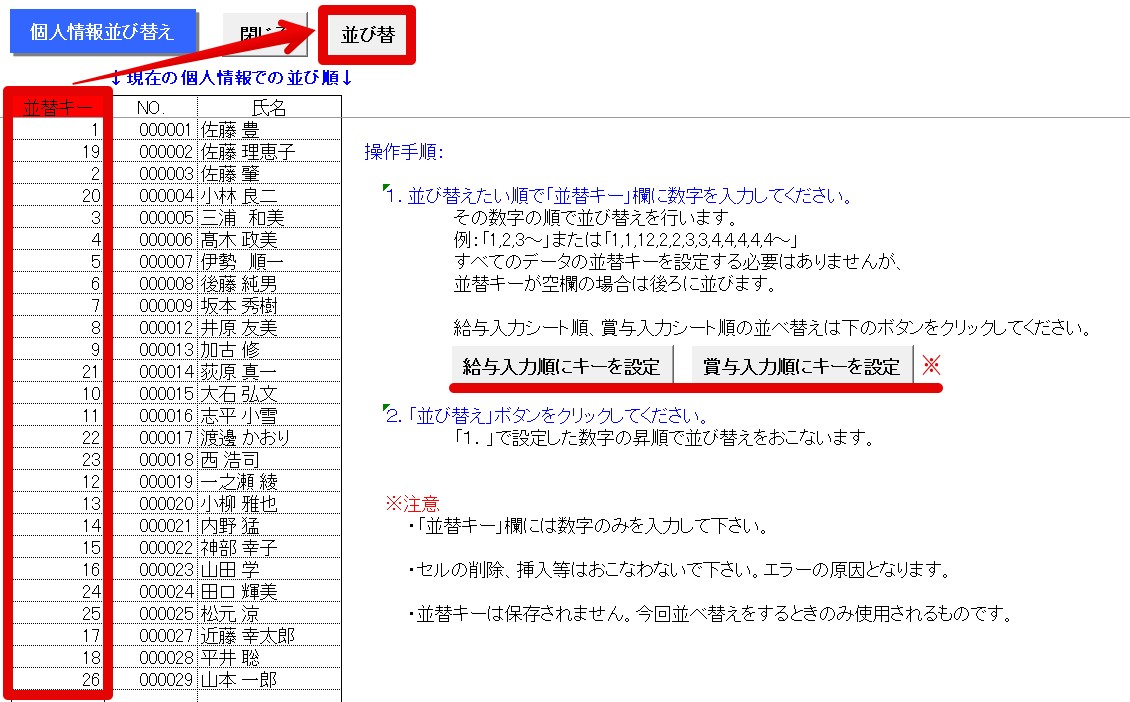Click the 操作手順: heading text

pos(404,151)
